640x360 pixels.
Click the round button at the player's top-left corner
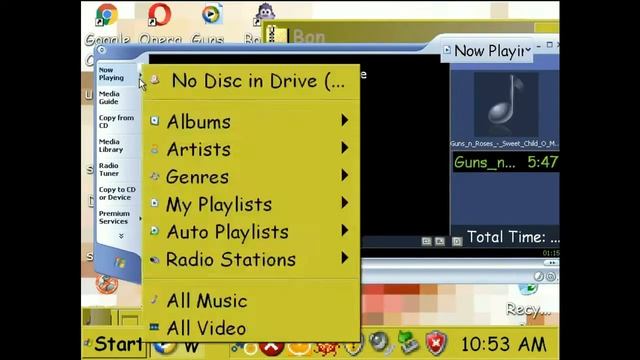tap(101, 50)
